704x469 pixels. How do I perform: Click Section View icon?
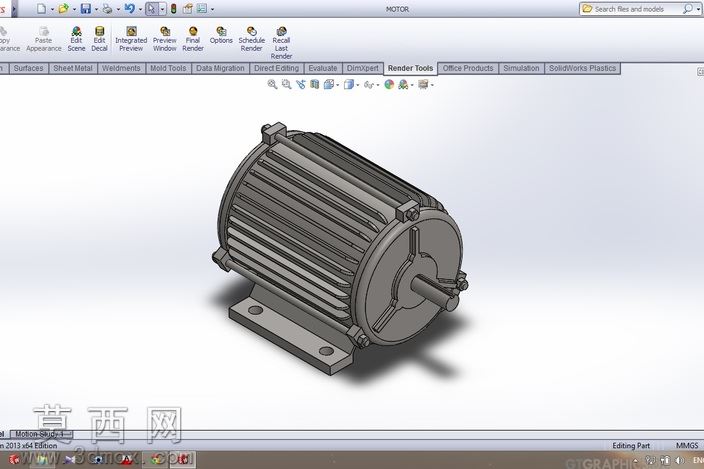(314, 84)
